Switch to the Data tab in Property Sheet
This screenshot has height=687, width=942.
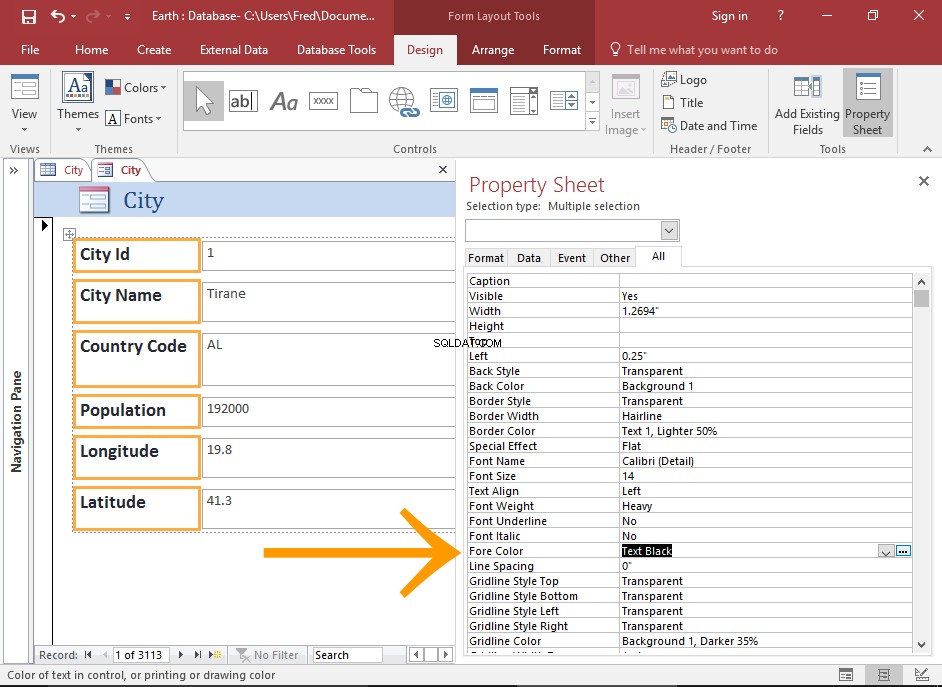(x=529, y=258)
